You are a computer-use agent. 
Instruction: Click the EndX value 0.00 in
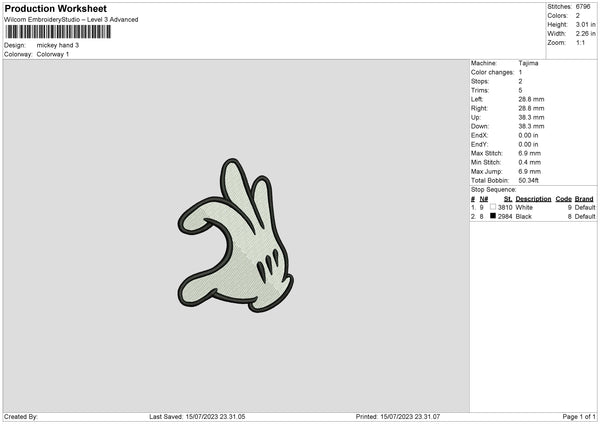[528, 135]
